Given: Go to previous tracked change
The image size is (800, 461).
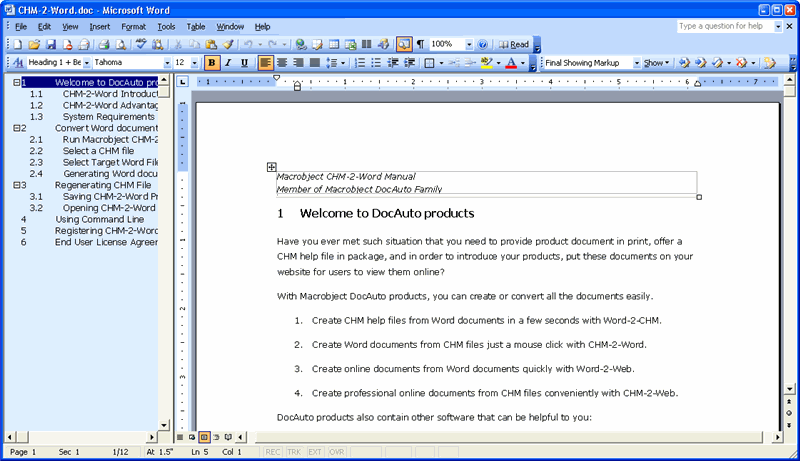Looking at the screenshot, I should 685,63.
